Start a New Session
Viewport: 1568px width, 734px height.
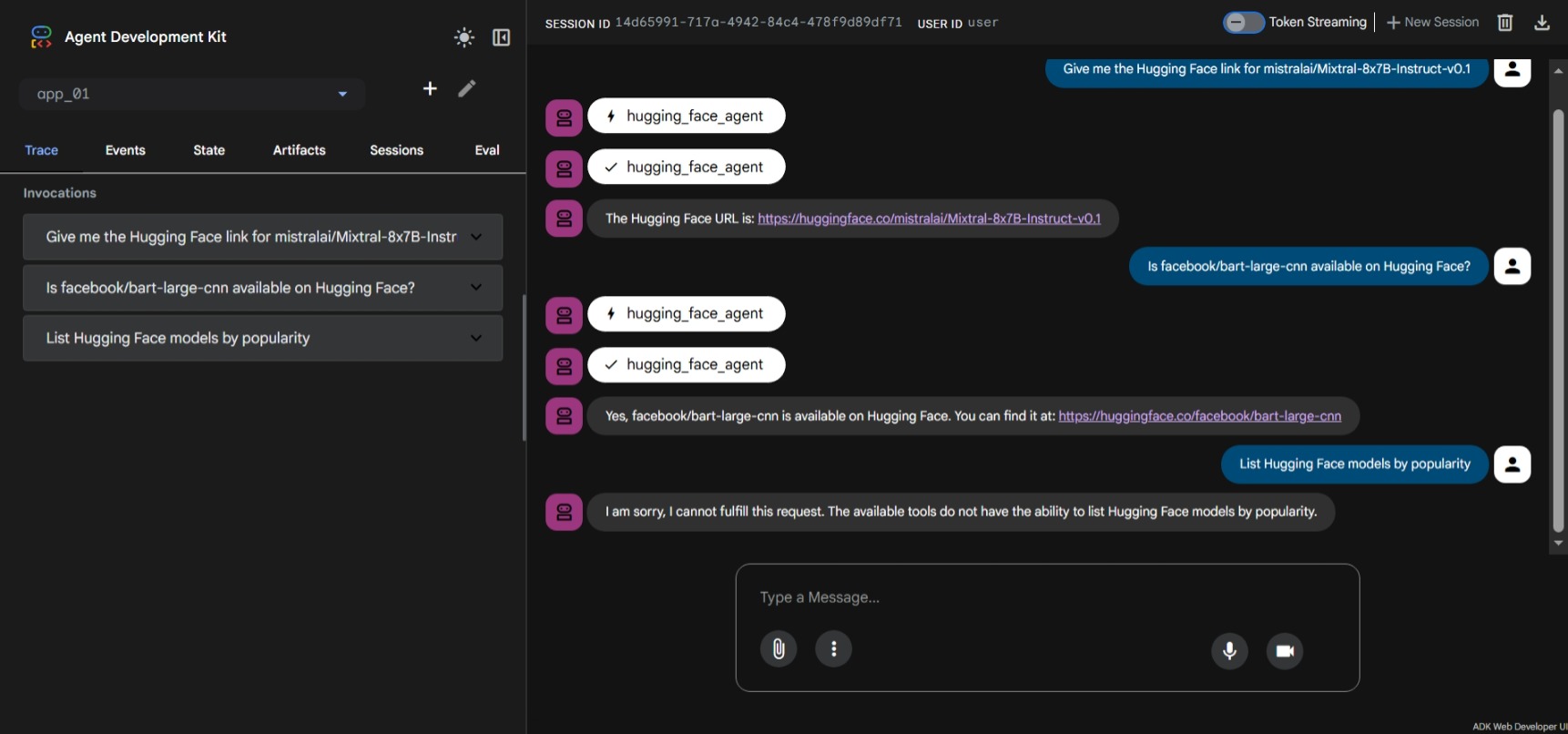coord(1432,23)
